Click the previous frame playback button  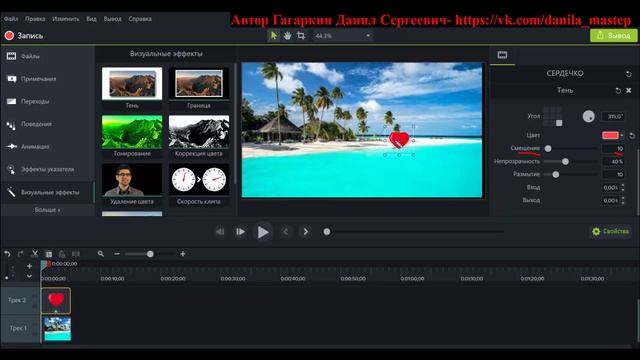[x=220, y=232]
